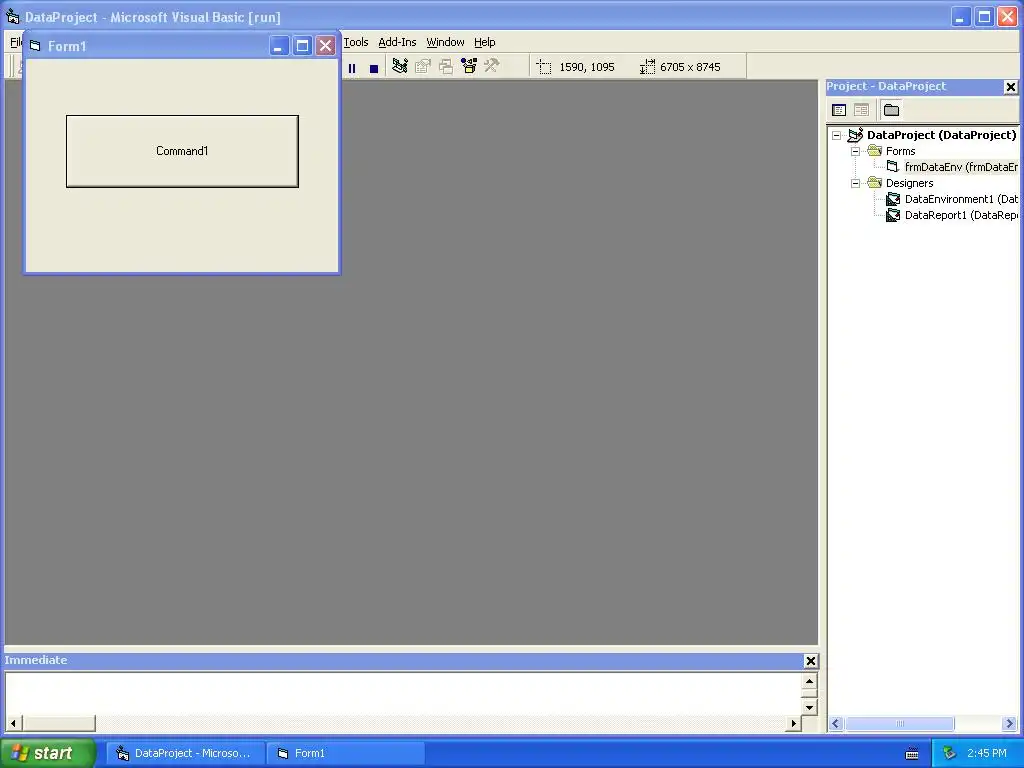This screenshot has height=768, width=1024.
Task: Click the 1590, 1095 position readout
Action: tap(587, 67)
